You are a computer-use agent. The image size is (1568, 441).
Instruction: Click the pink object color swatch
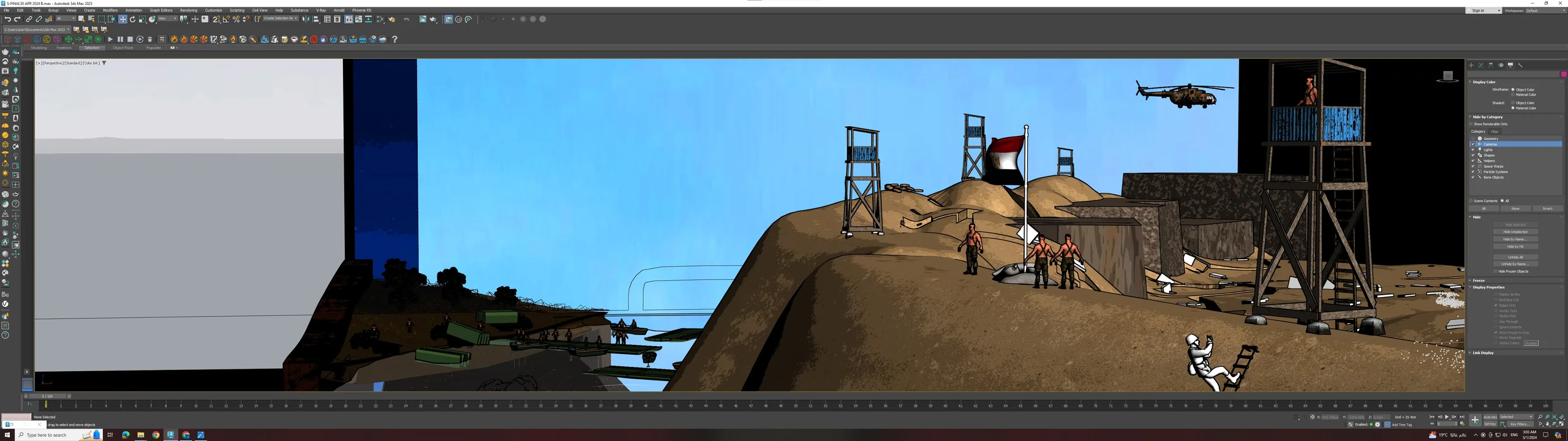click(x=1564, y=74)
